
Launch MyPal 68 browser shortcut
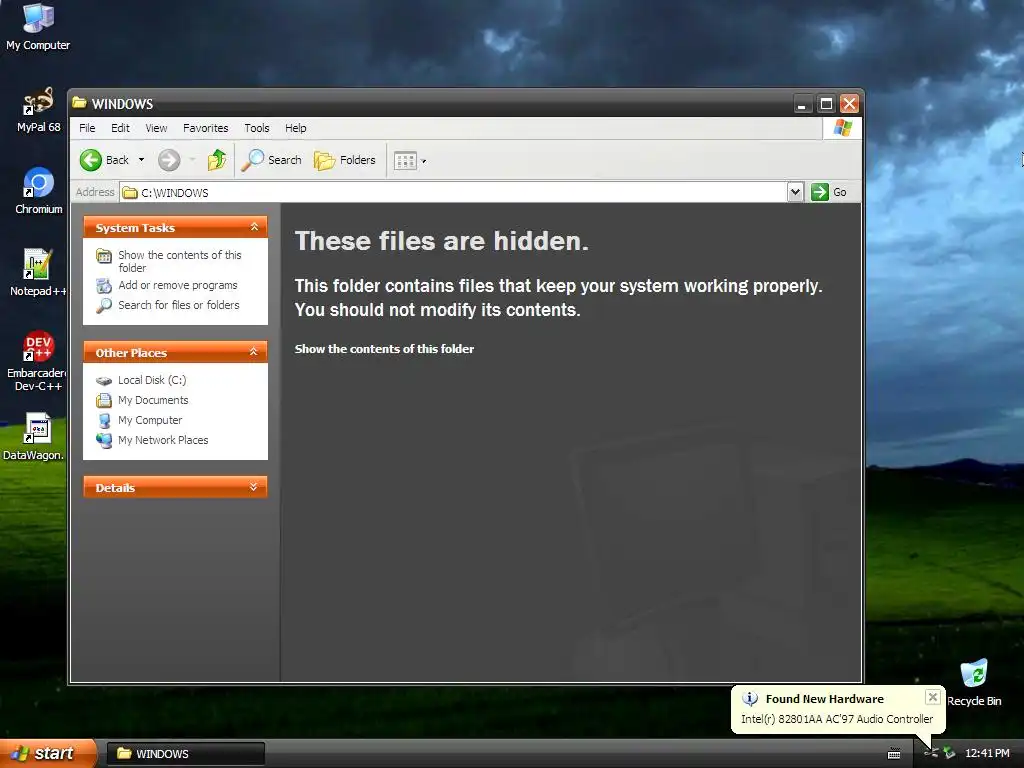point(38,110)
